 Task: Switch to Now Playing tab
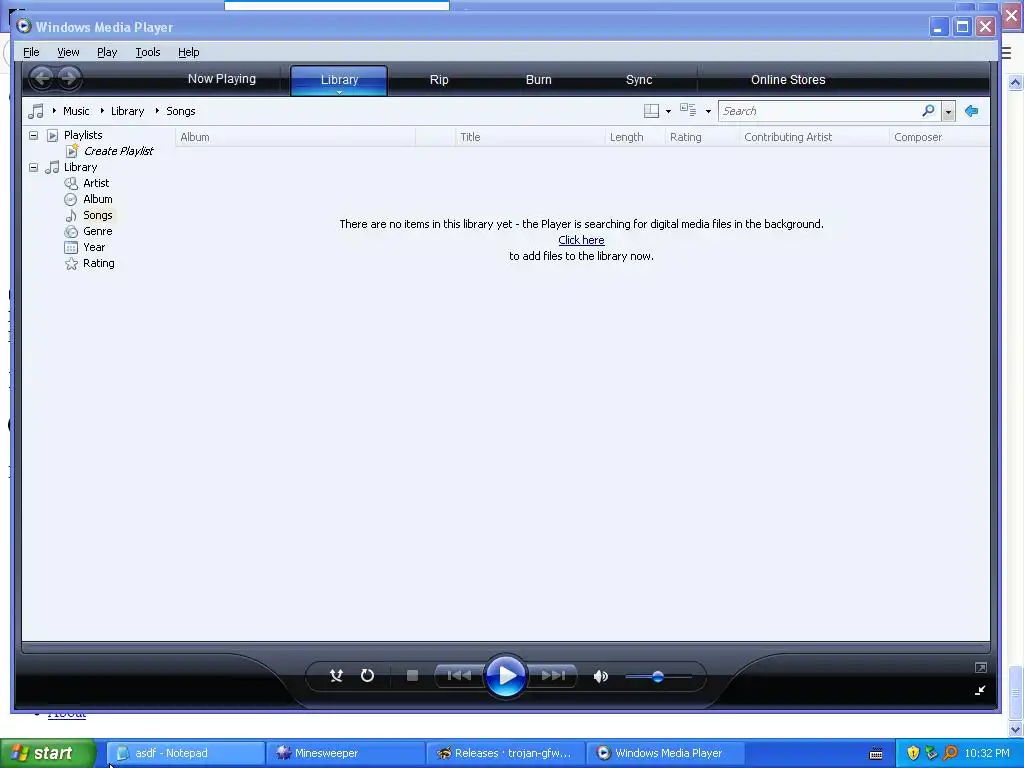pos(221,79)
